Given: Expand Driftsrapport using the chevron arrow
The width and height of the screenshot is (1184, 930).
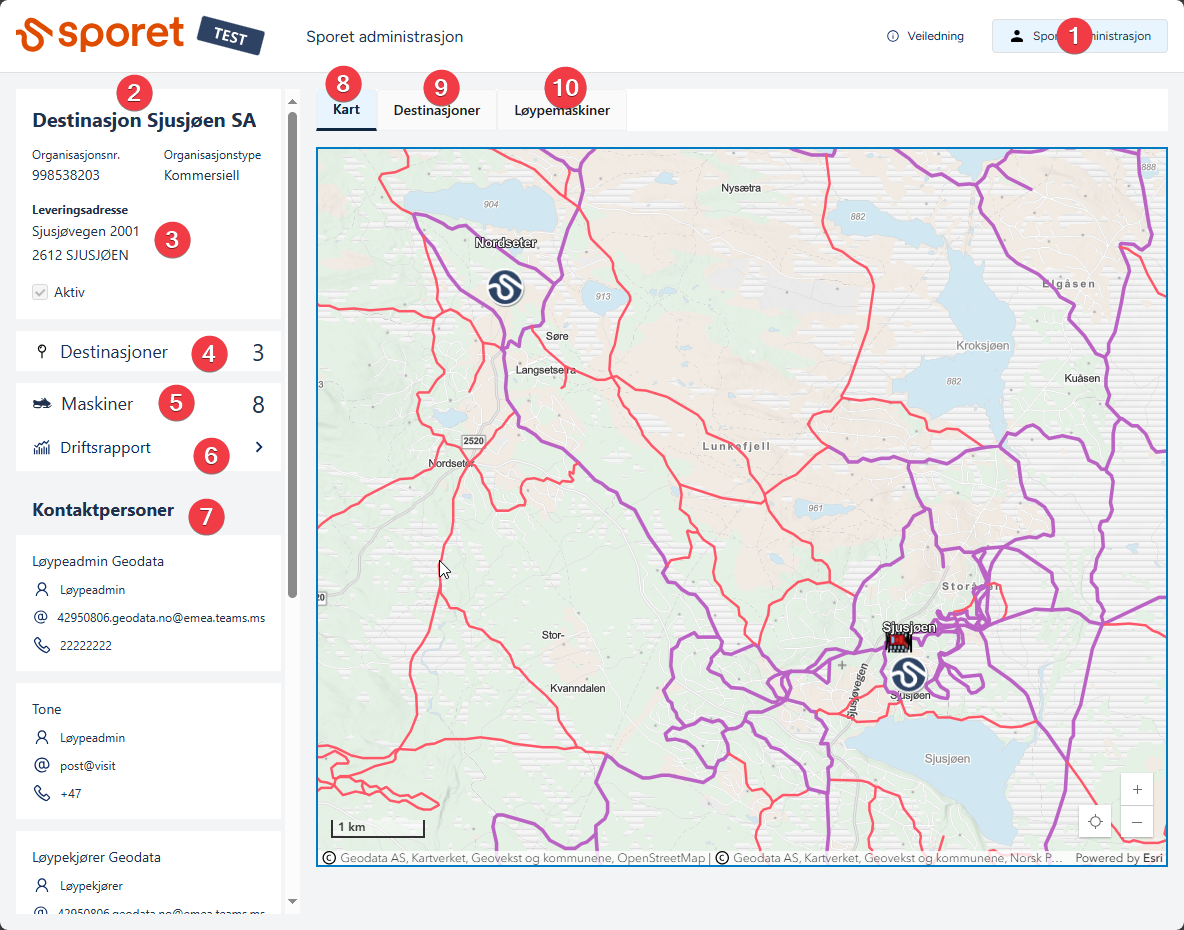Looking at the screenshot, I should [x=259, y=447].
